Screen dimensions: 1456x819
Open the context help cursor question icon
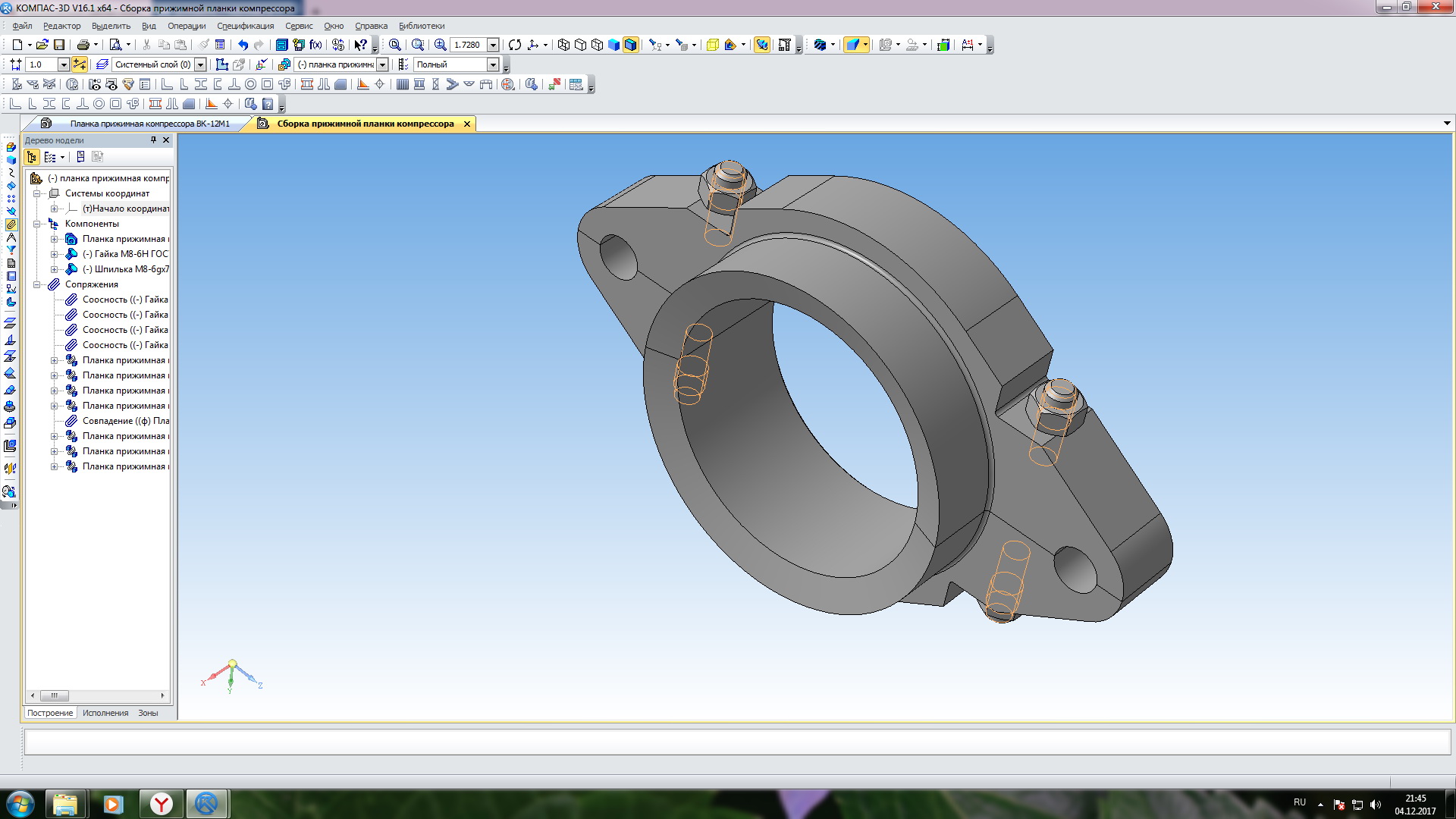pos(361,45)
